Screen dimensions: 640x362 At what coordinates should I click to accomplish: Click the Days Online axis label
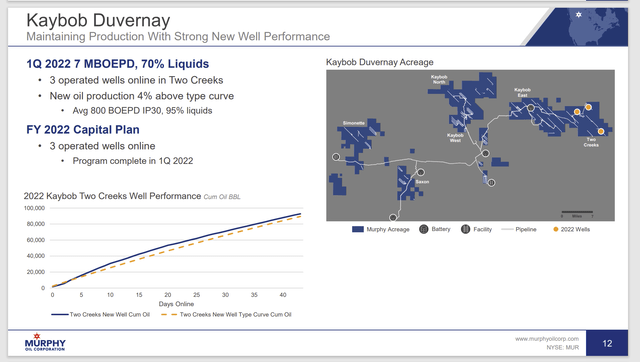coord(176,304)
